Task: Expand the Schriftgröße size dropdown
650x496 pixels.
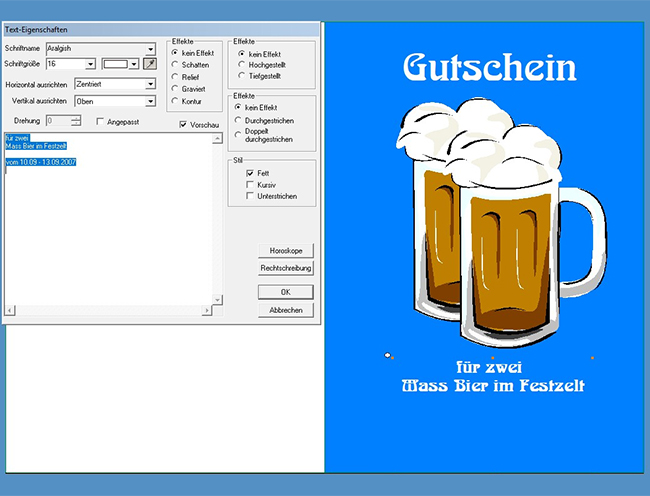Action: 91,64
